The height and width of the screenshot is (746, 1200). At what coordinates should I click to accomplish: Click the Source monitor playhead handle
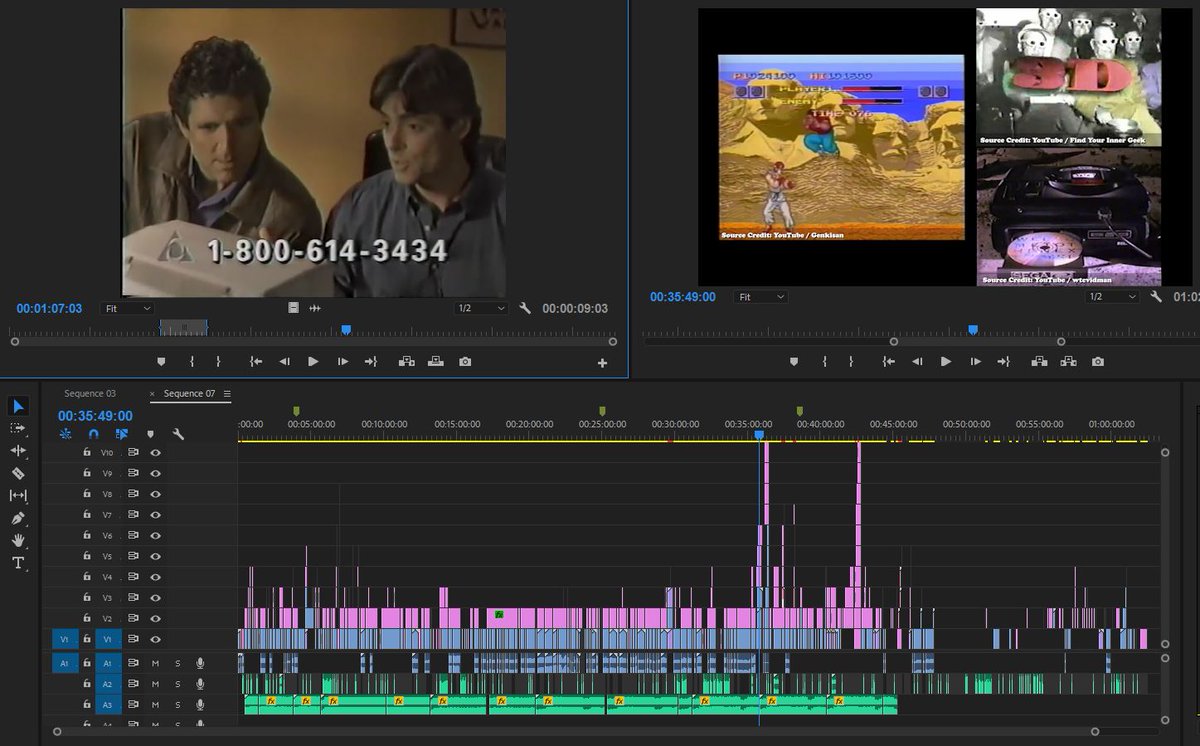(x=346, y=329)
